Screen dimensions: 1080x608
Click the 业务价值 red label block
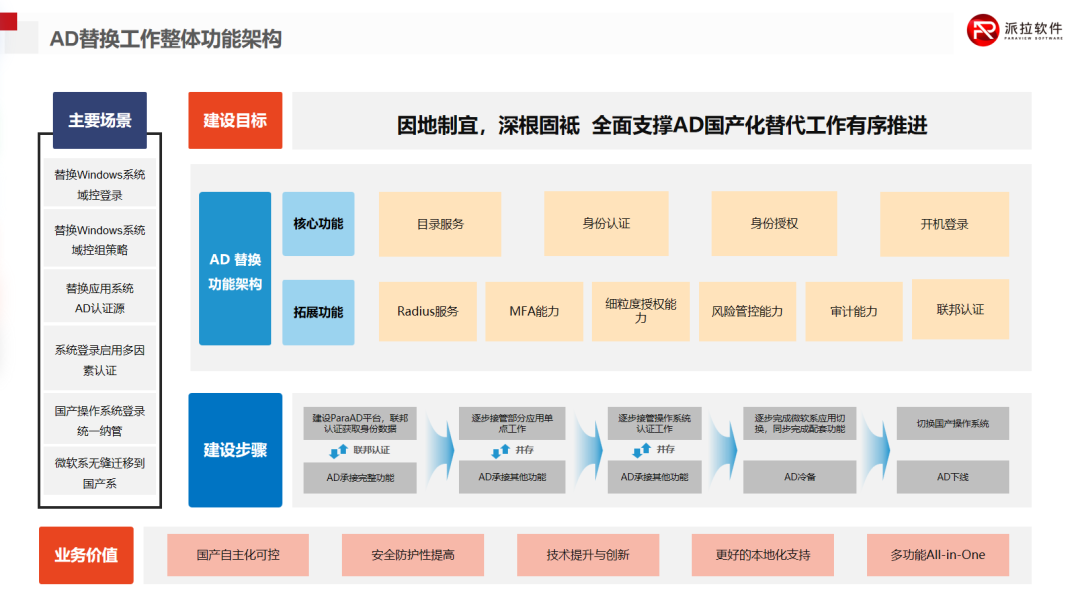click(x=86, y=554)
